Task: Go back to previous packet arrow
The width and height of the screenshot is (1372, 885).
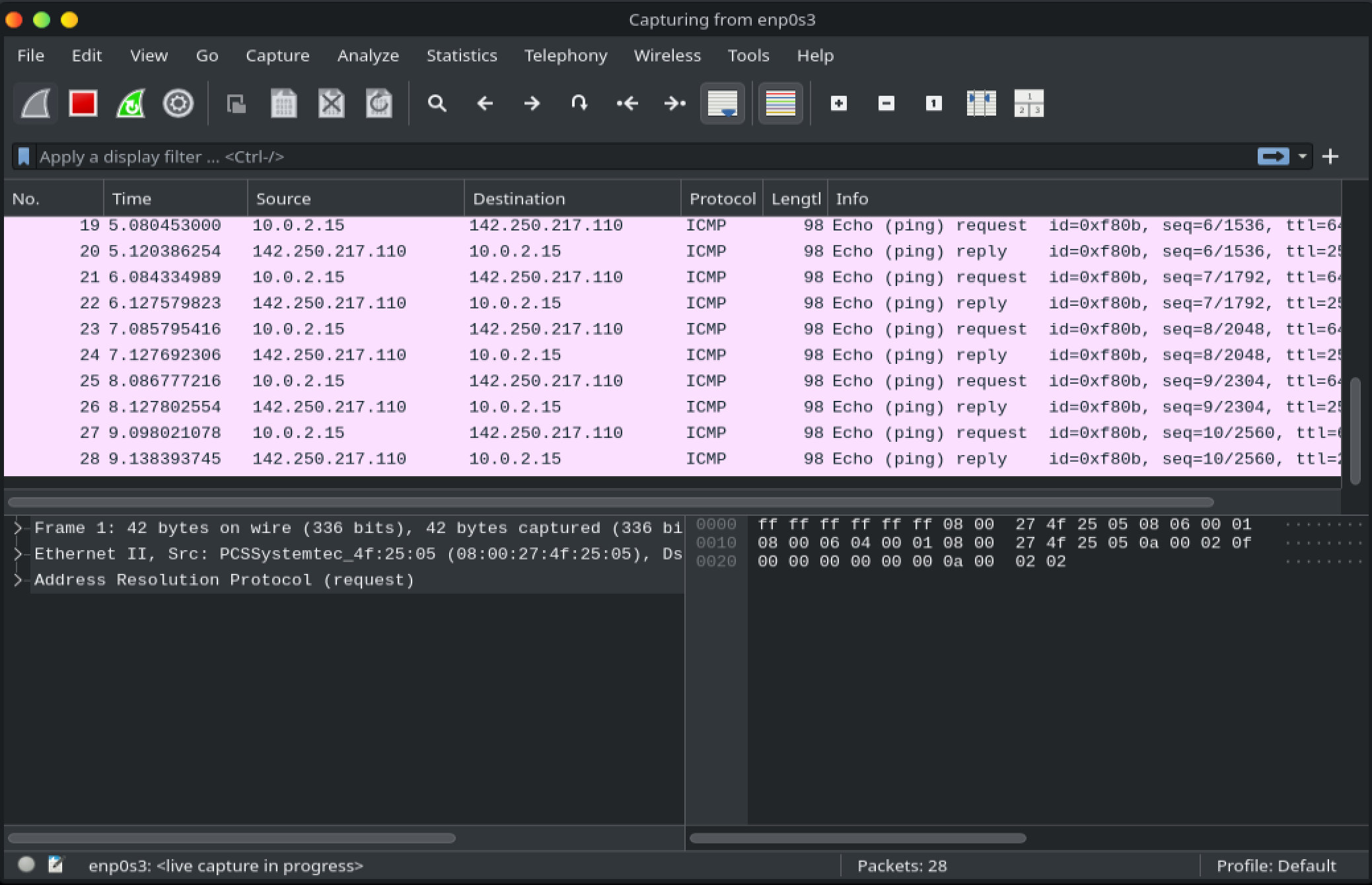Action: click(x=485, y=104)
